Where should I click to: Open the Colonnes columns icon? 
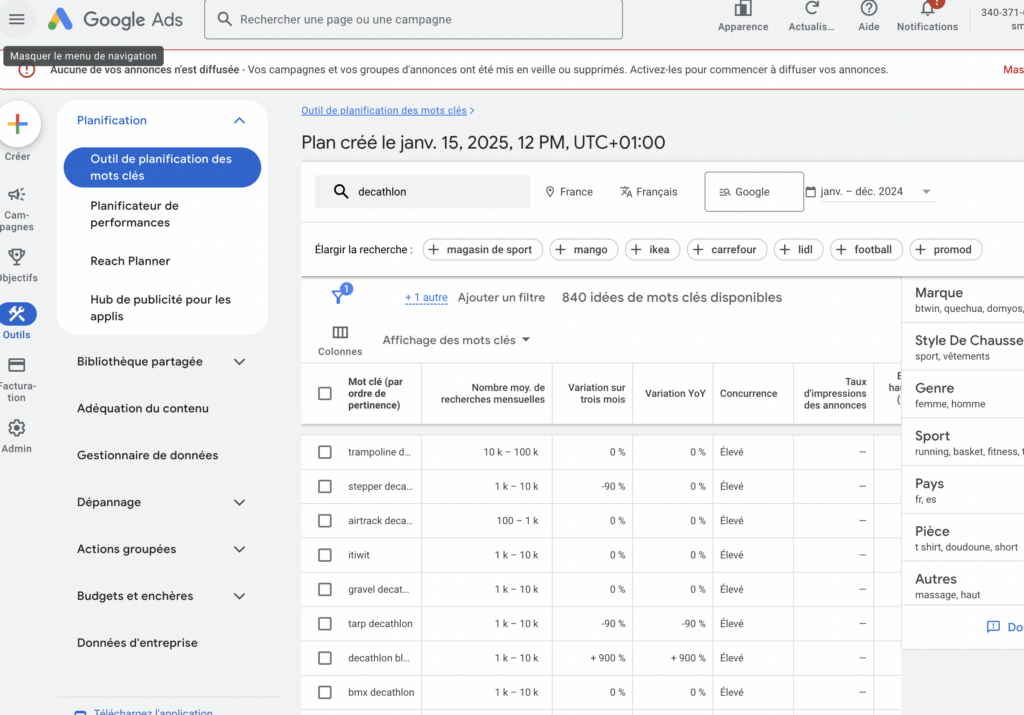point(340,332)
